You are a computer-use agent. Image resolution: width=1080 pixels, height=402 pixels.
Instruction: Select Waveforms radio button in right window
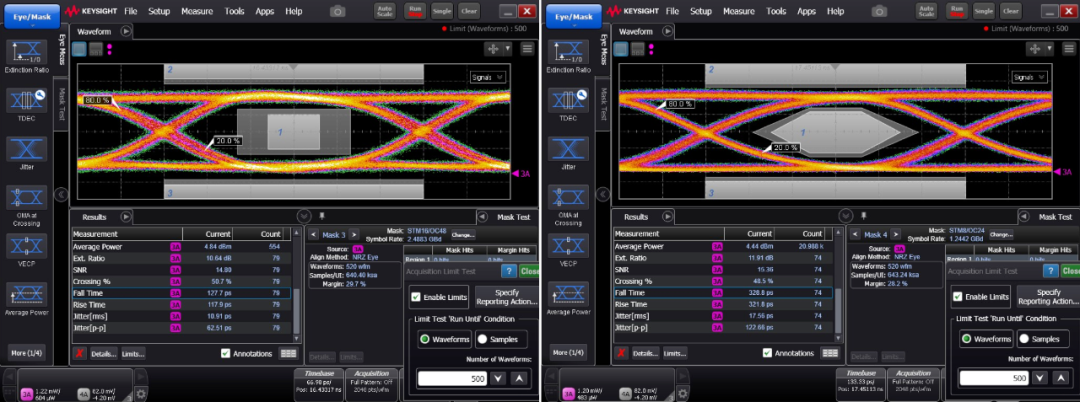pyautogui.click(x=967, y=339)
